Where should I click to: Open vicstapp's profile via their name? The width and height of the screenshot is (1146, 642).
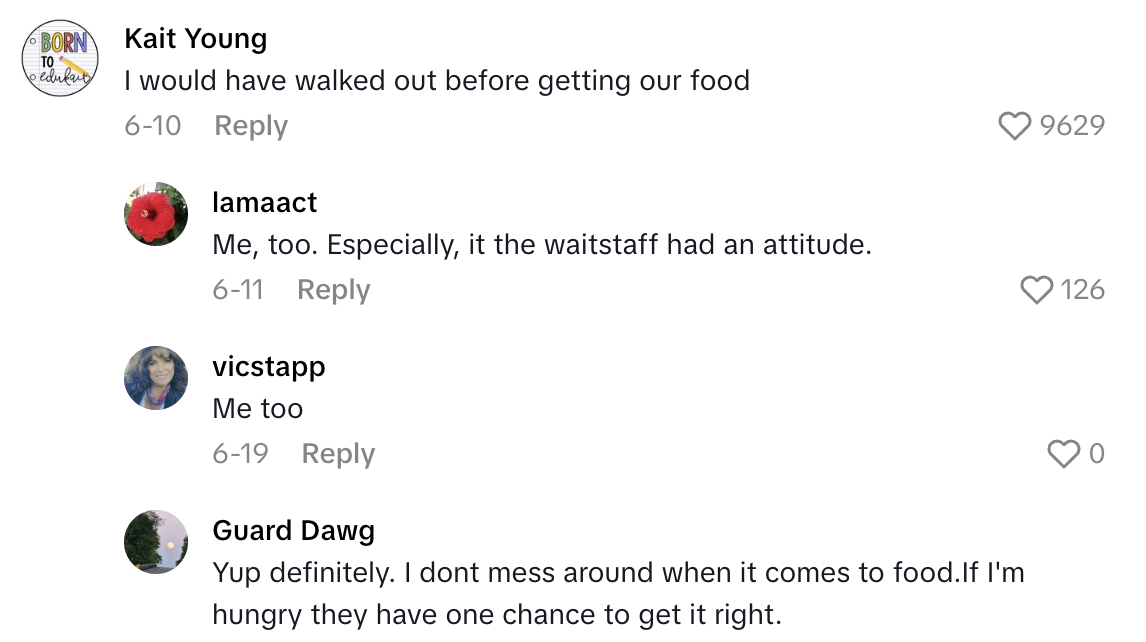pyautogui.click(x=269, y=366)
